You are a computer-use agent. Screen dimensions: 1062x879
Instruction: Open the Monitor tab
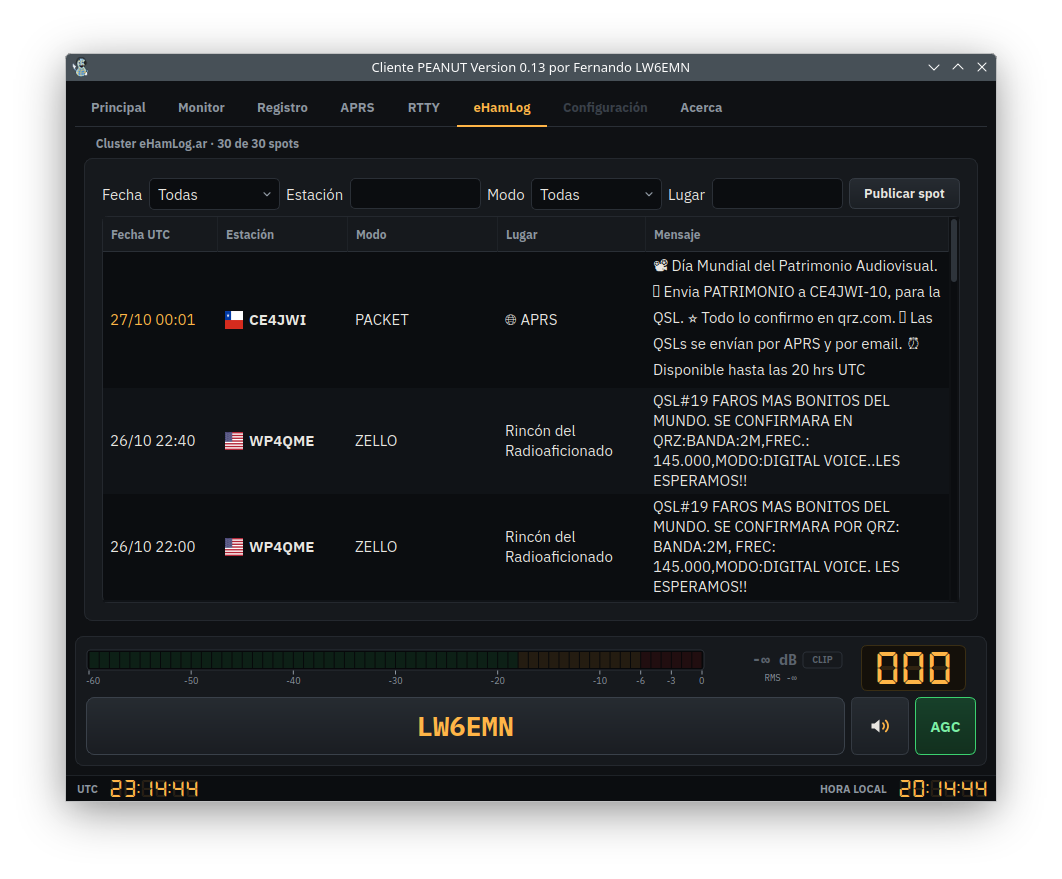point(201,108)
